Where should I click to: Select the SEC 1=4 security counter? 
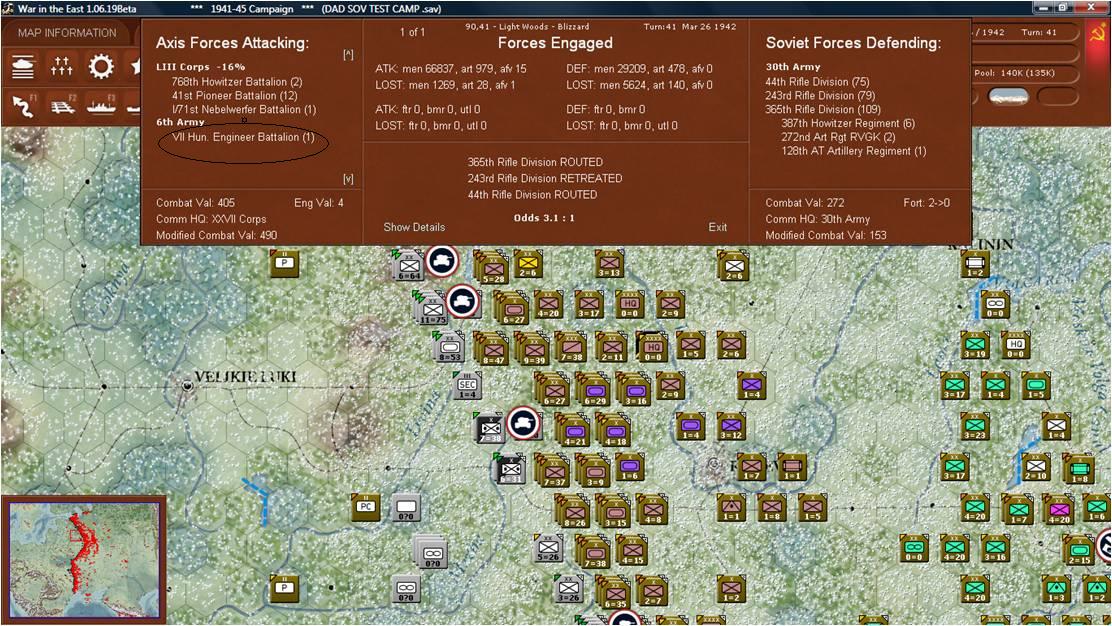point(467,386)
